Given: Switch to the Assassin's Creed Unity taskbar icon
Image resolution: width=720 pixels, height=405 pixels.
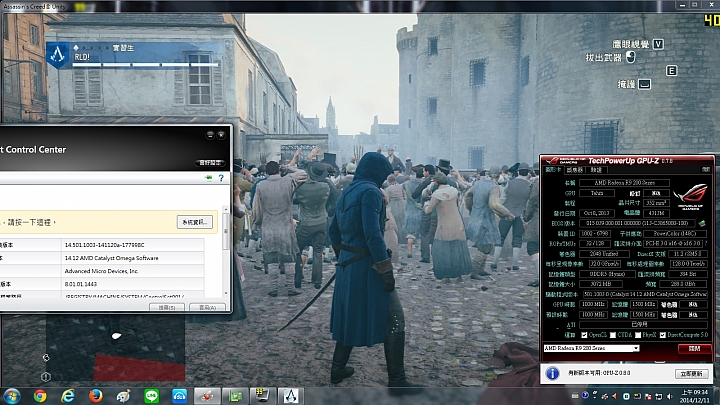Looking at the screenshot, I should pos(290,396).
